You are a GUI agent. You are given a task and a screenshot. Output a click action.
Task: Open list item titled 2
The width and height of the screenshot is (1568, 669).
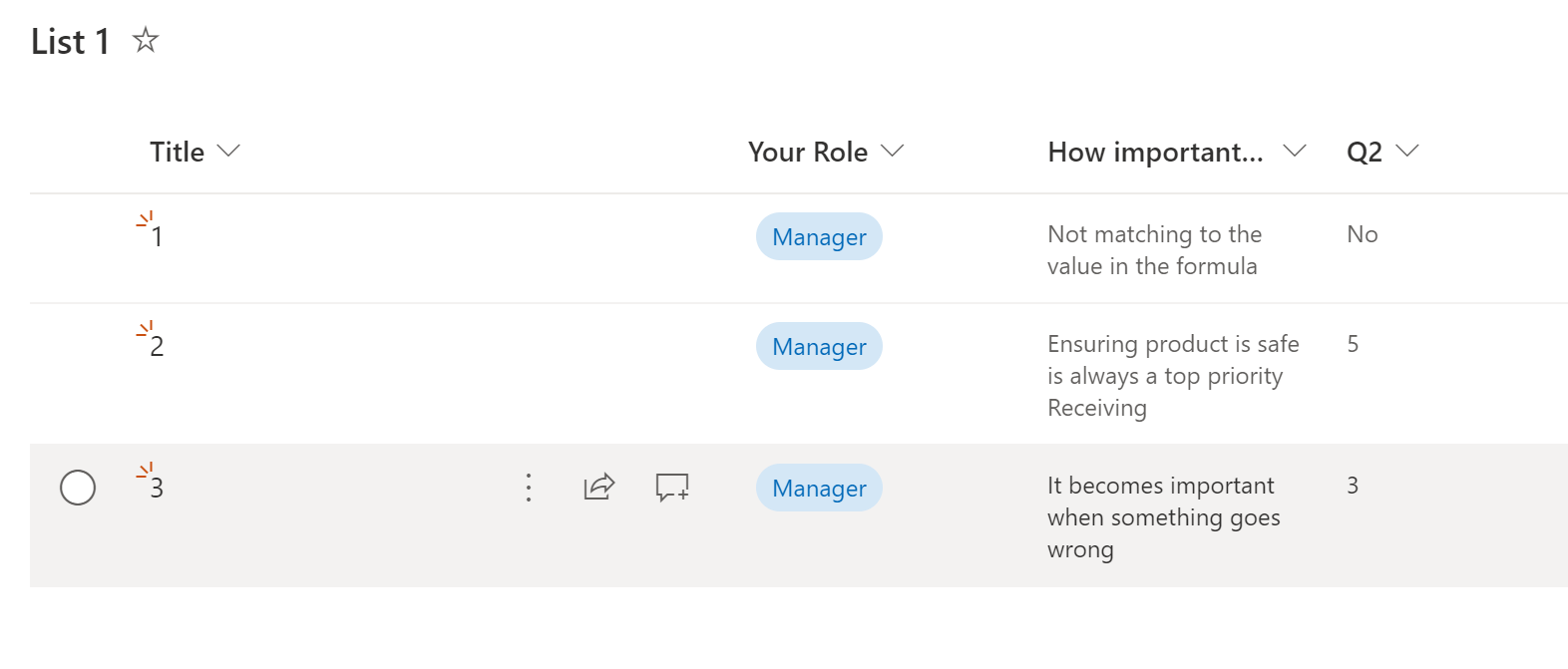pyautogui.click(x=157, y=346)
